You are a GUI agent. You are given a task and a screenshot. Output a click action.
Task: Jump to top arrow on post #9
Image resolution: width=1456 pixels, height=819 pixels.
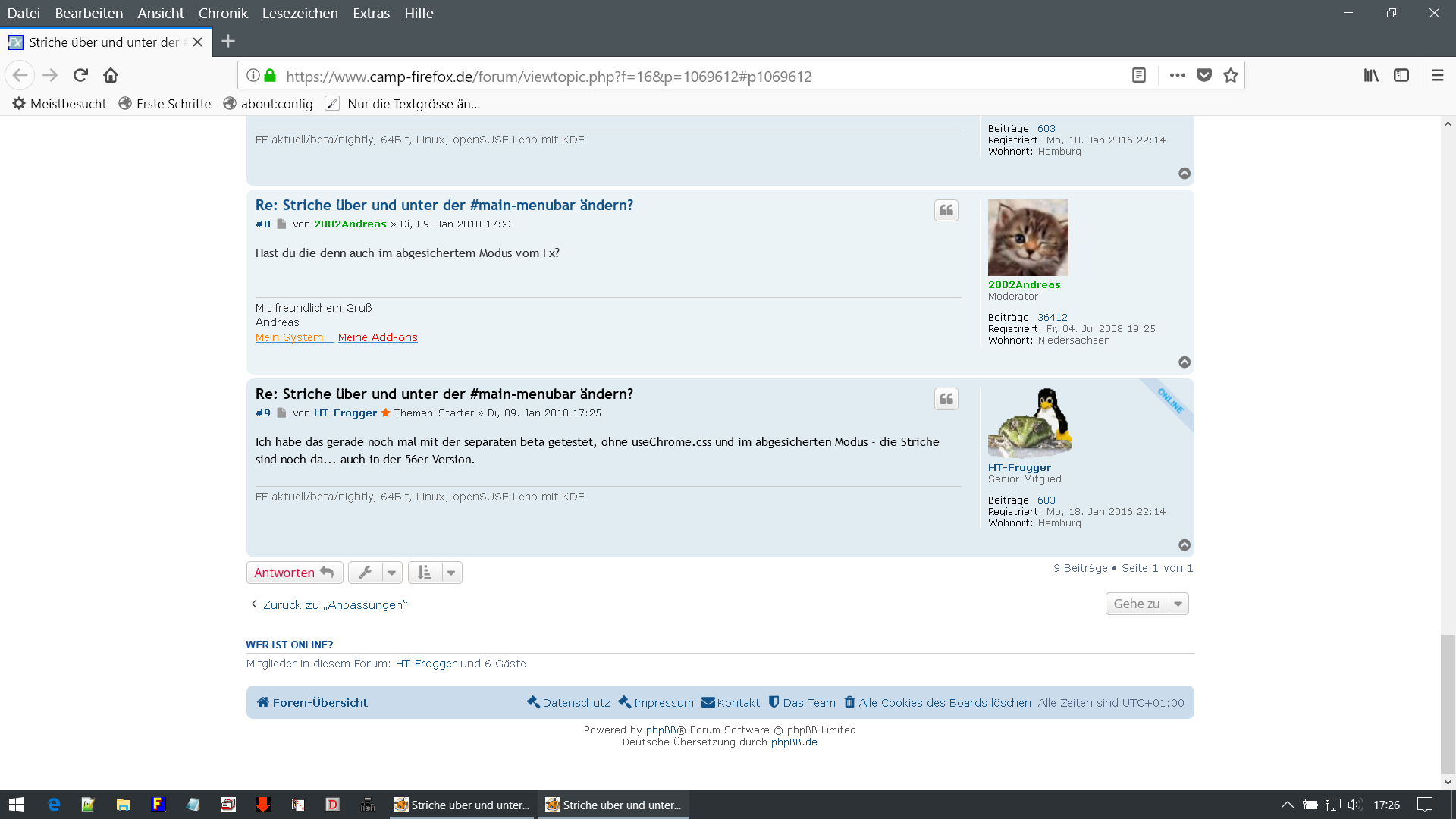(1185, 545)
